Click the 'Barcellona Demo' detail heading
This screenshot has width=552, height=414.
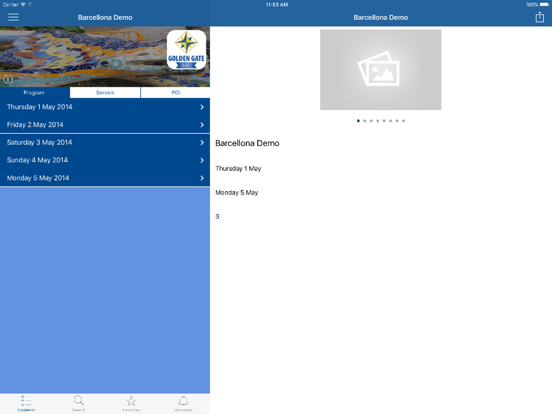pyautogui.click(x=247, y=143)
